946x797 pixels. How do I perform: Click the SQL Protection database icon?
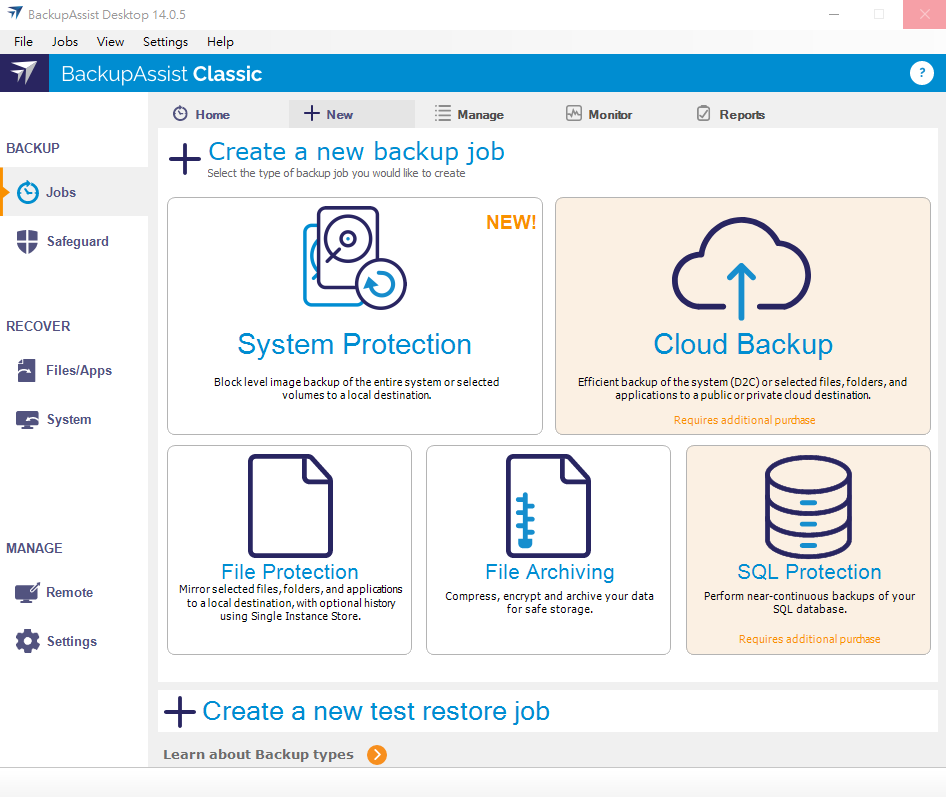808,507
